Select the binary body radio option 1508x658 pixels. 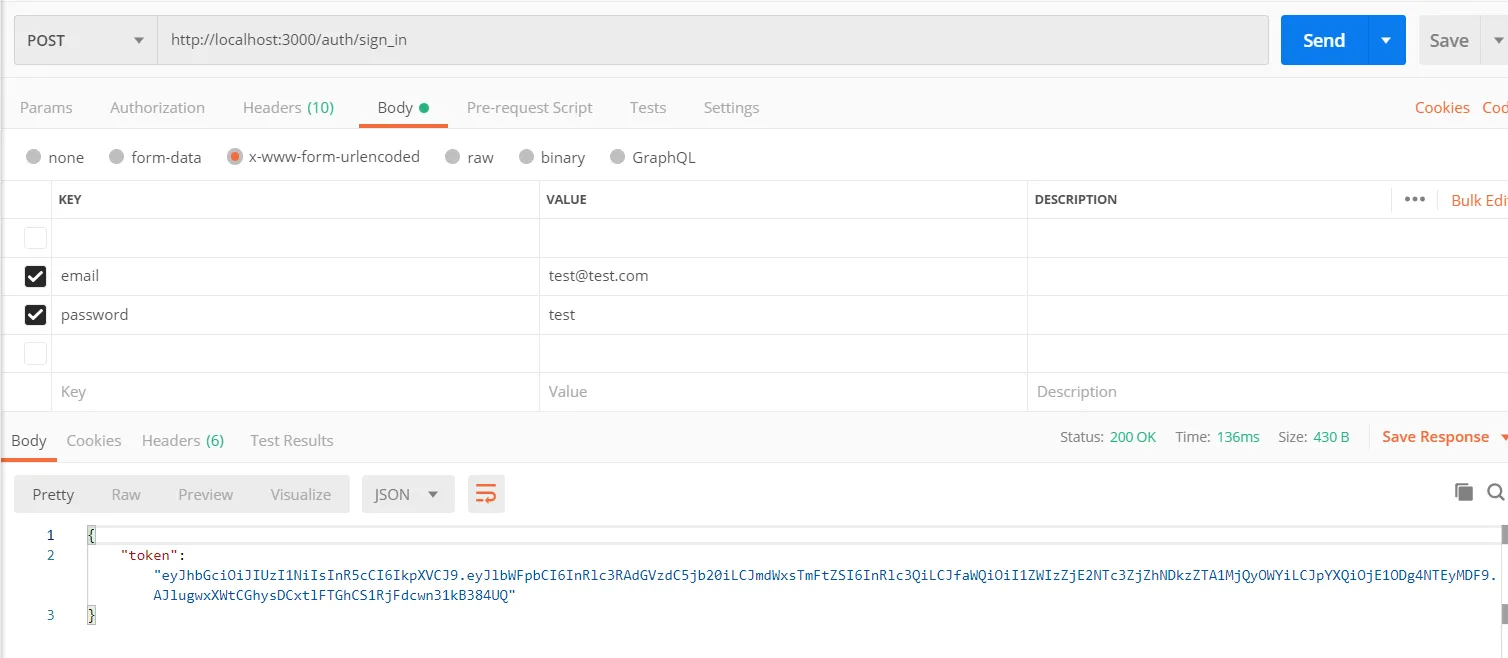tap(527, 157)
